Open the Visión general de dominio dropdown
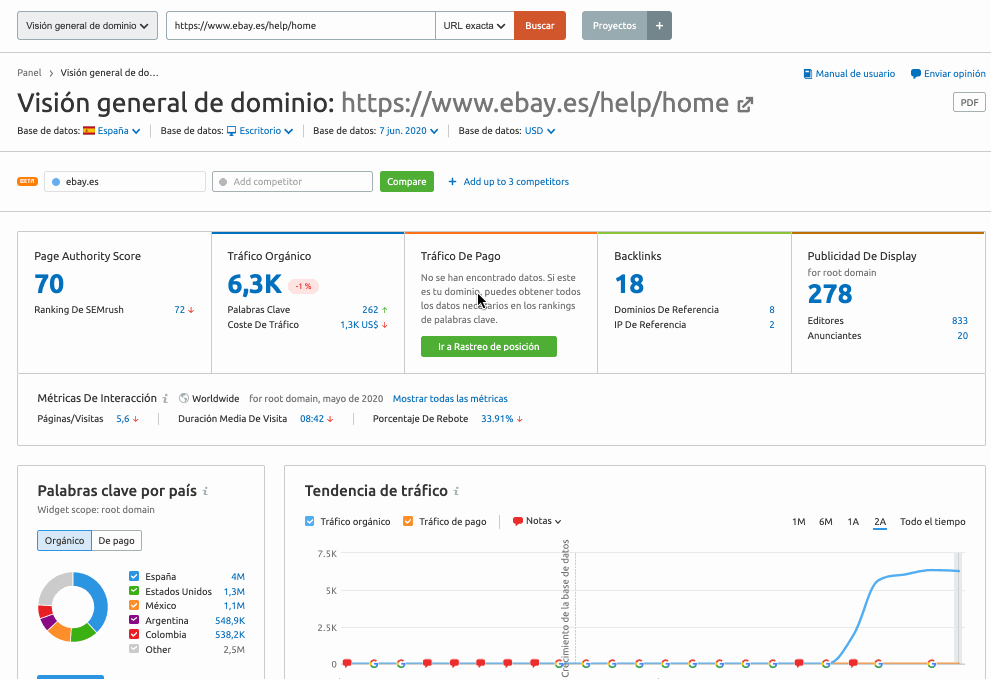This screenshot has width=991, height=679. [x=87, y=26]
